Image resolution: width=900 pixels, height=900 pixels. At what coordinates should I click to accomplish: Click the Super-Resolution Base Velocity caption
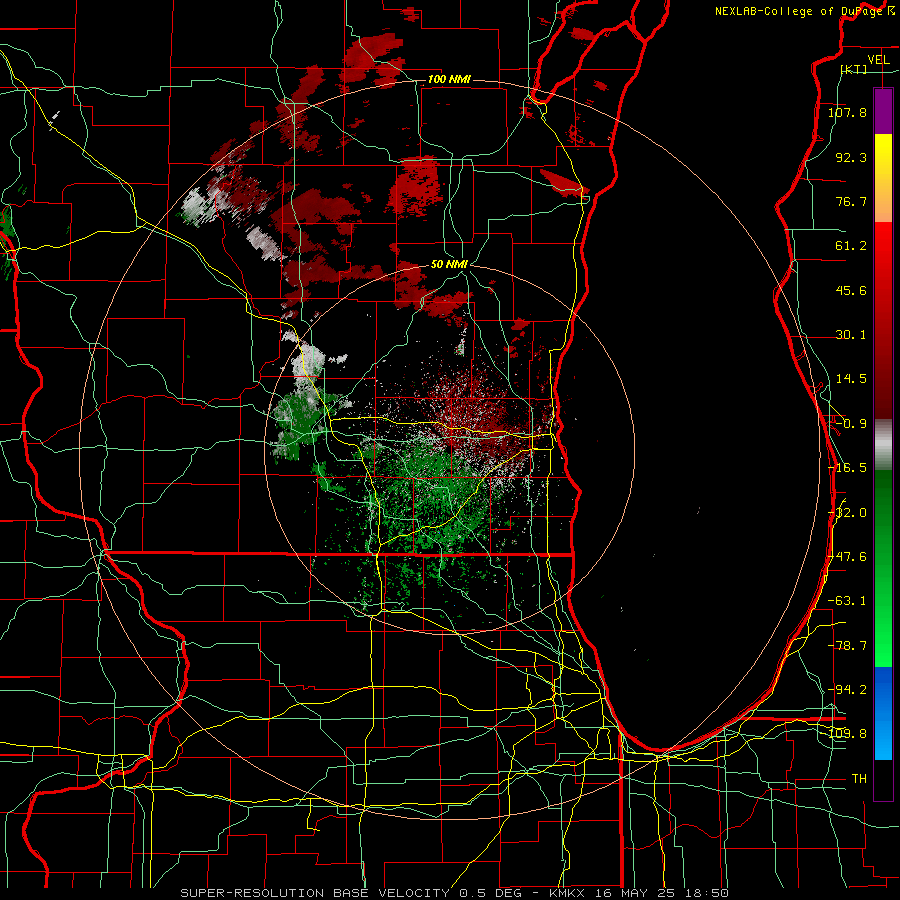click(455, 893)
